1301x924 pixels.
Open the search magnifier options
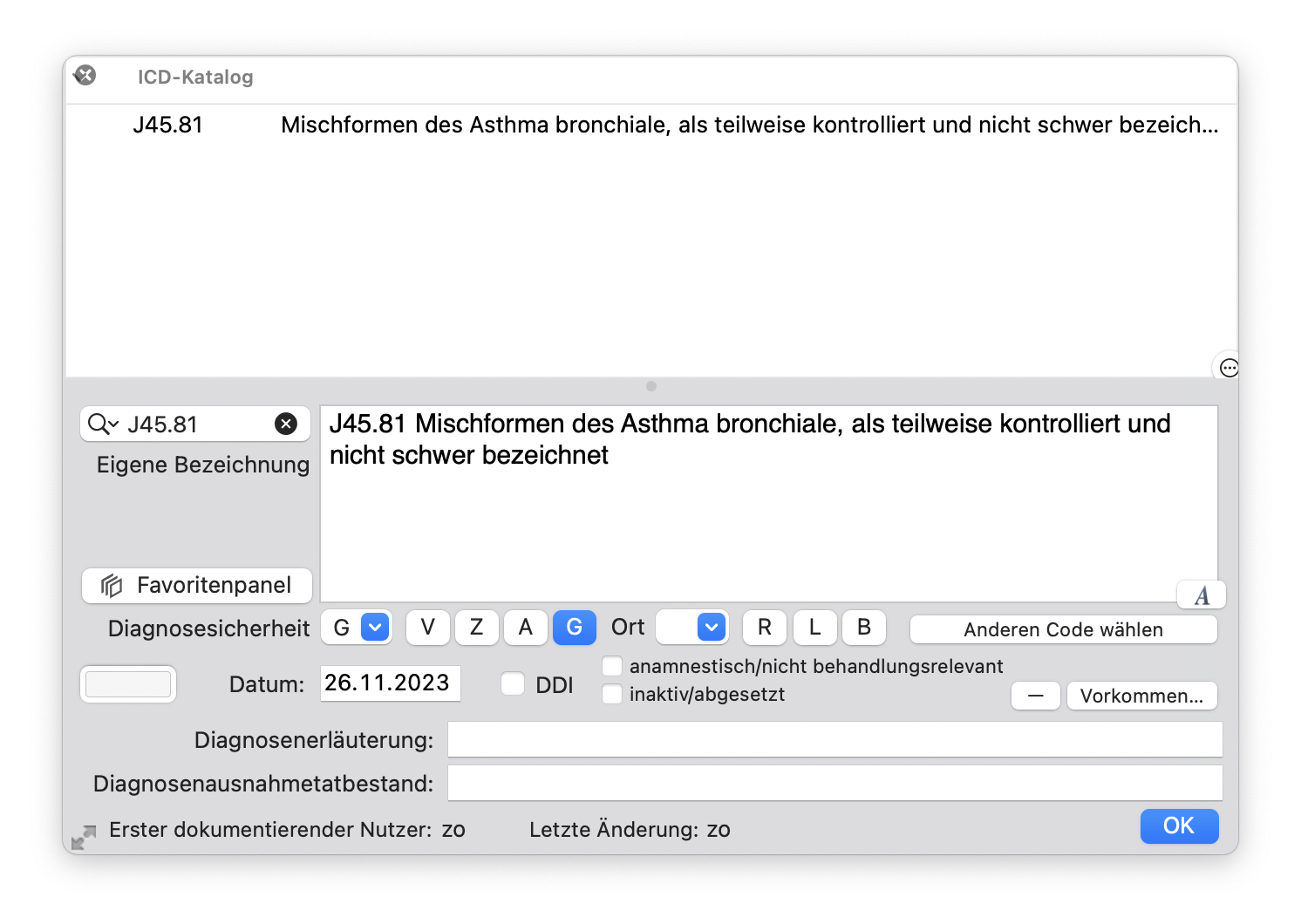pyautogui.click(x=103, y=424)
